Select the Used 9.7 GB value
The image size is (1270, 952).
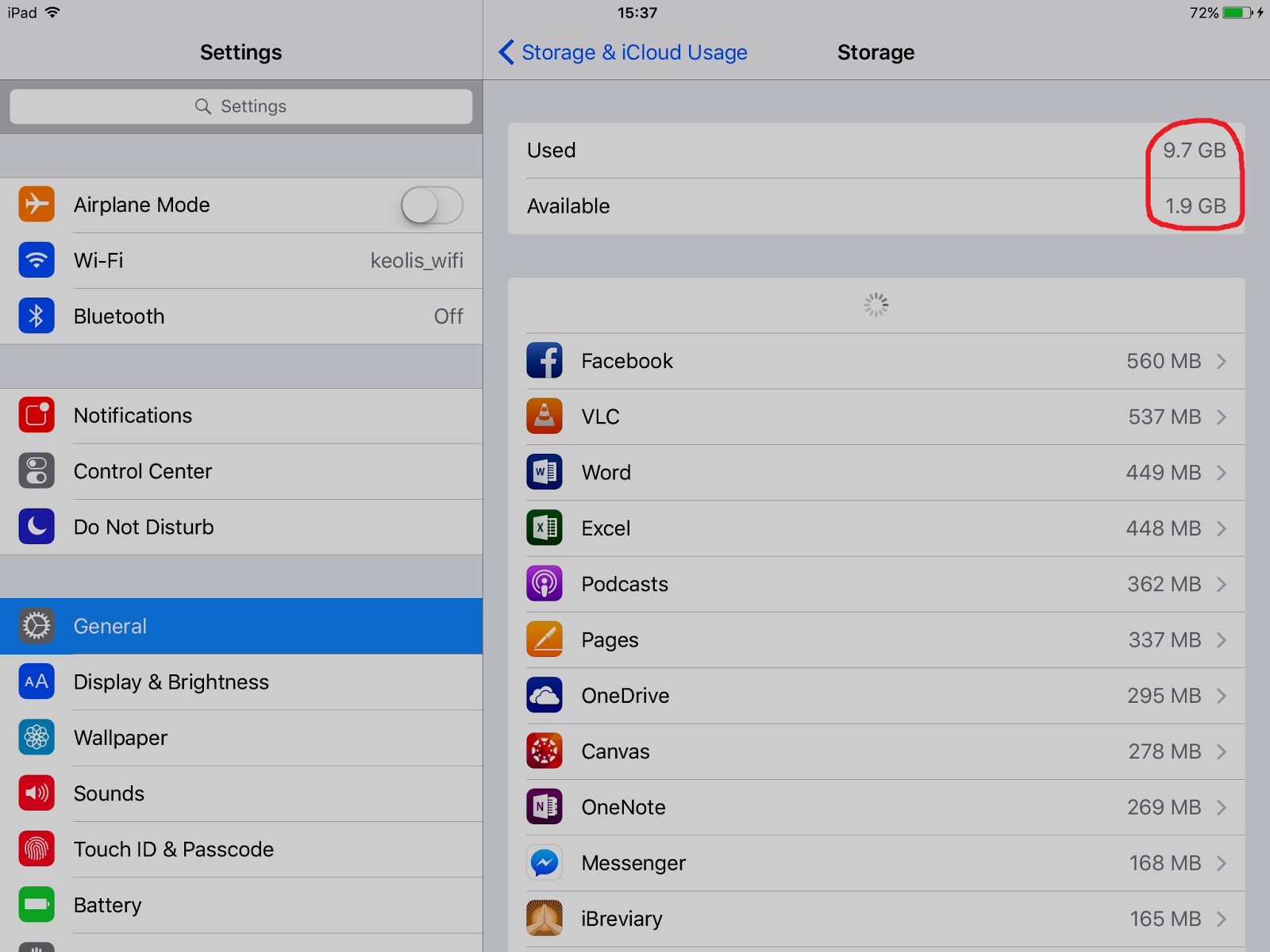click(x=1195, y=150)
